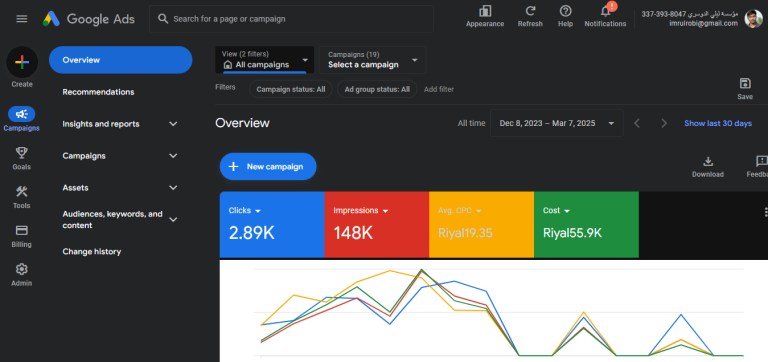Edit the Campaign status: All filter chip

(291, 90)
